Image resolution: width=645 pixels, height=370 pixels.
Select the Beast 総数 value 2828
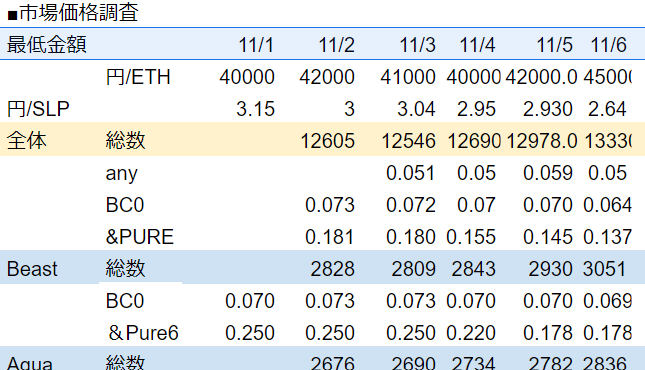[332, 269]
